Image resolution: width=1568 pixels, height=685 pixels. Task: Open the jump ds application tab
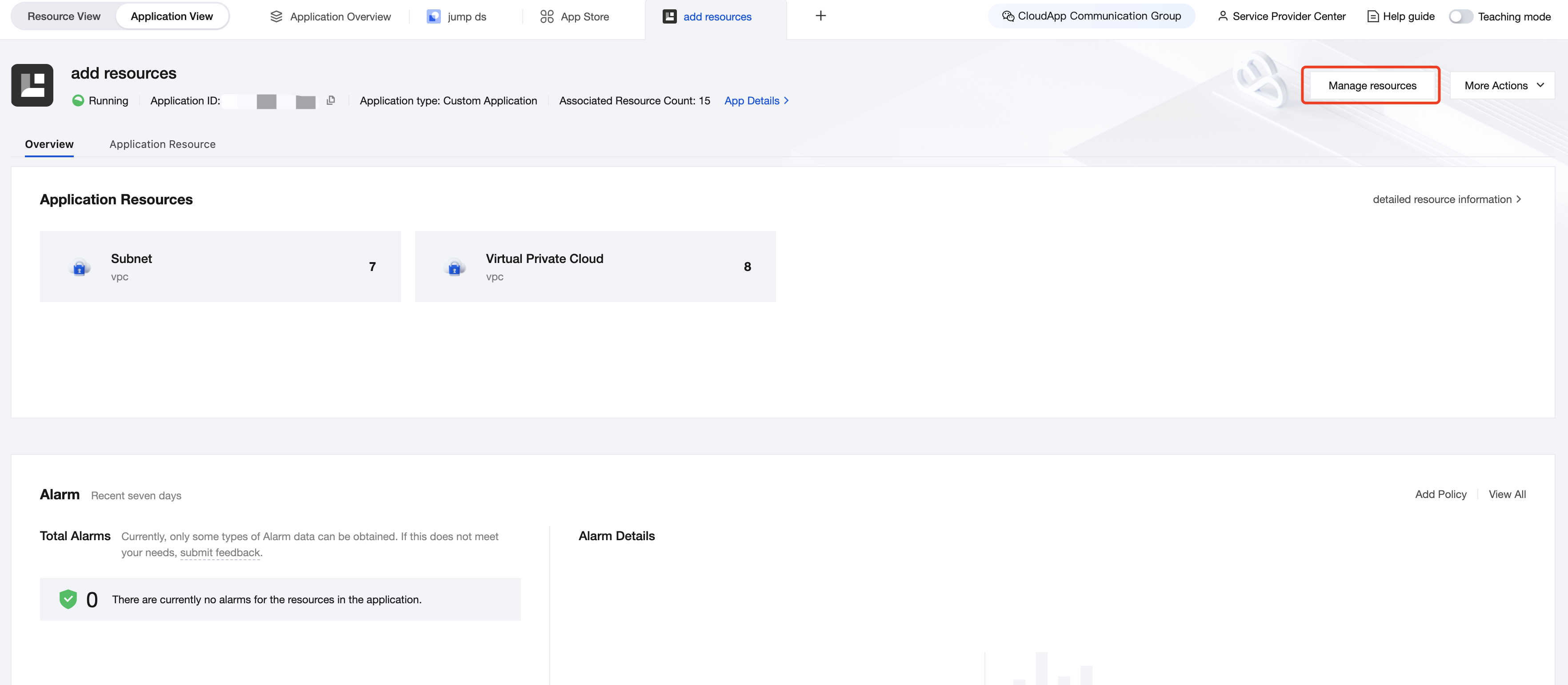tap(457, 16)
